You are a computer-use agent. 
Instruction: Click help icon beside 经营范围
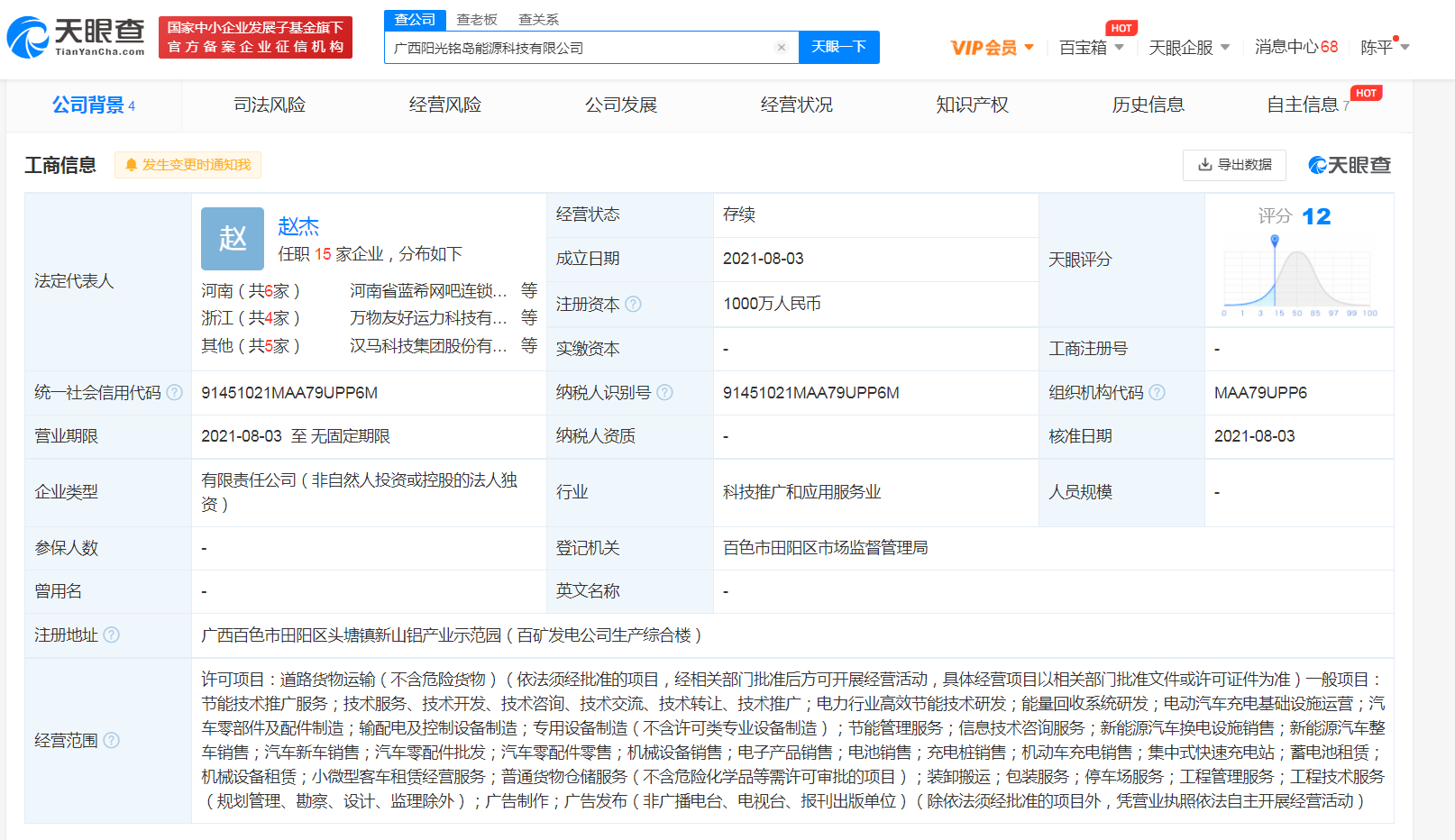click(111, 741)
